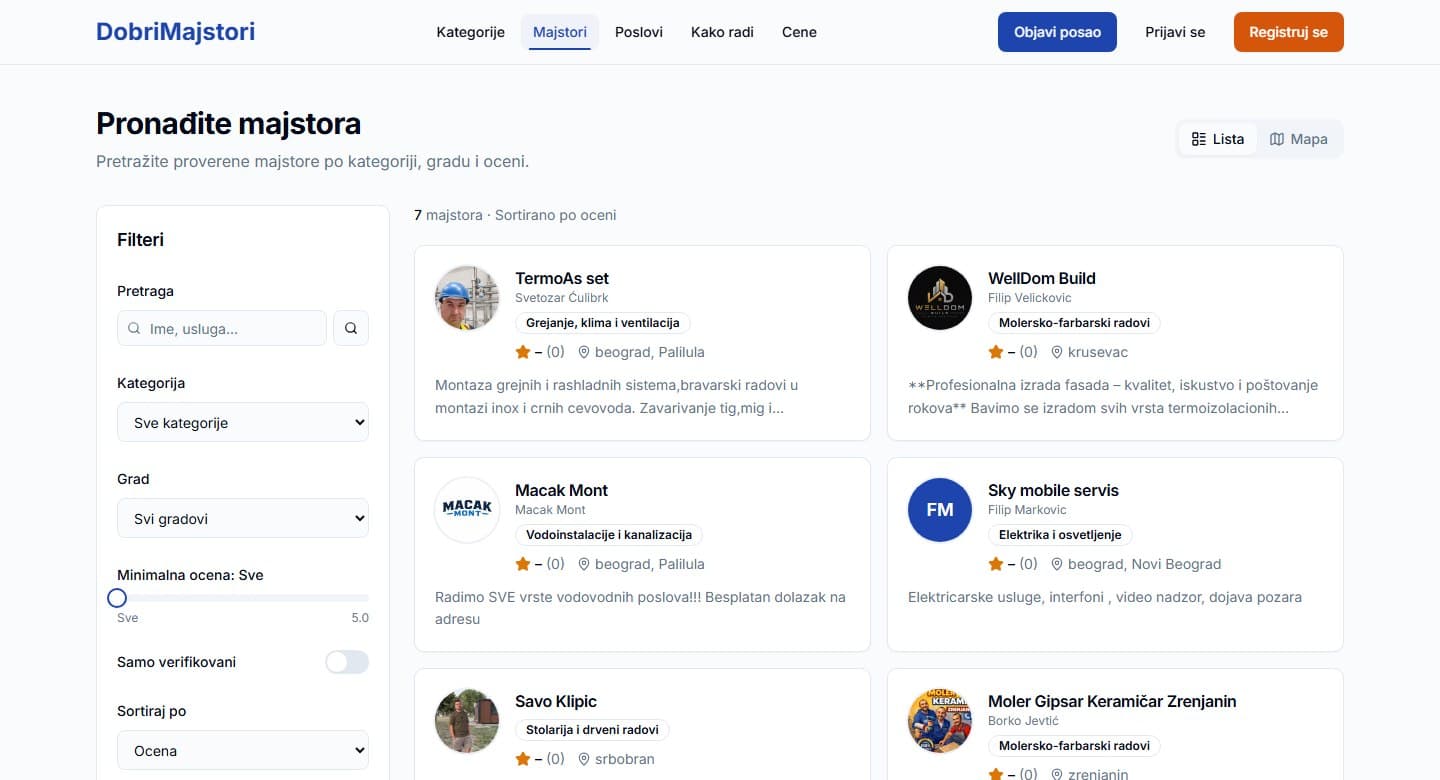Switch to Mapa view
This screenshot has height=780, width=1440.
tap(1299, 139)
